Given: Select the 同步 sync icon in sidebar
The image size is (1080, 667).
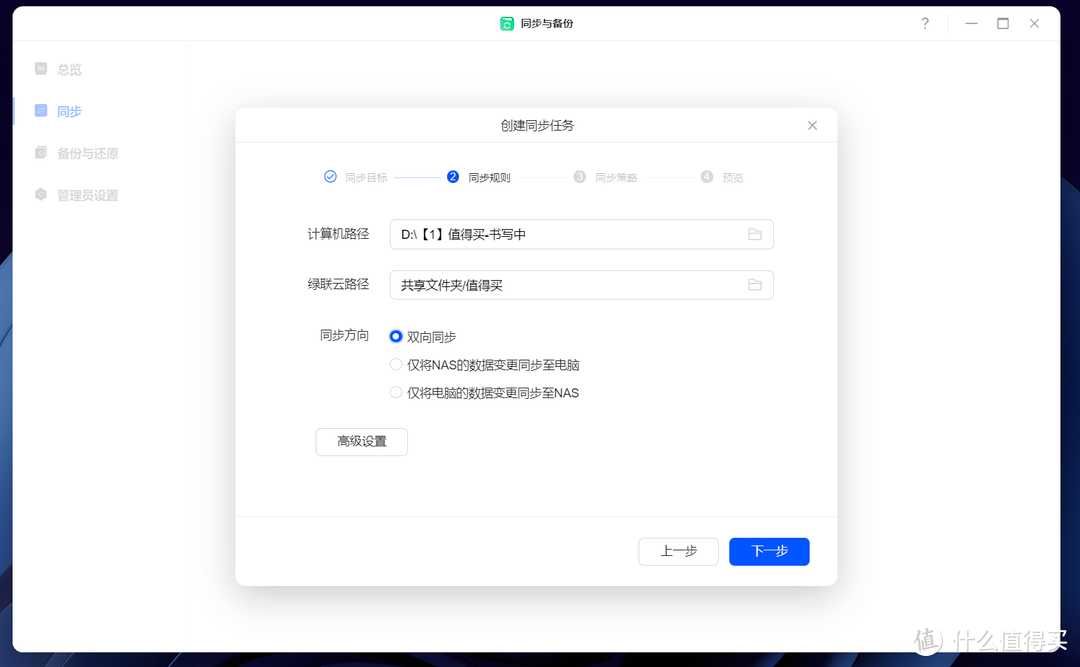Looking at the screenshot, I should (42, 111).
